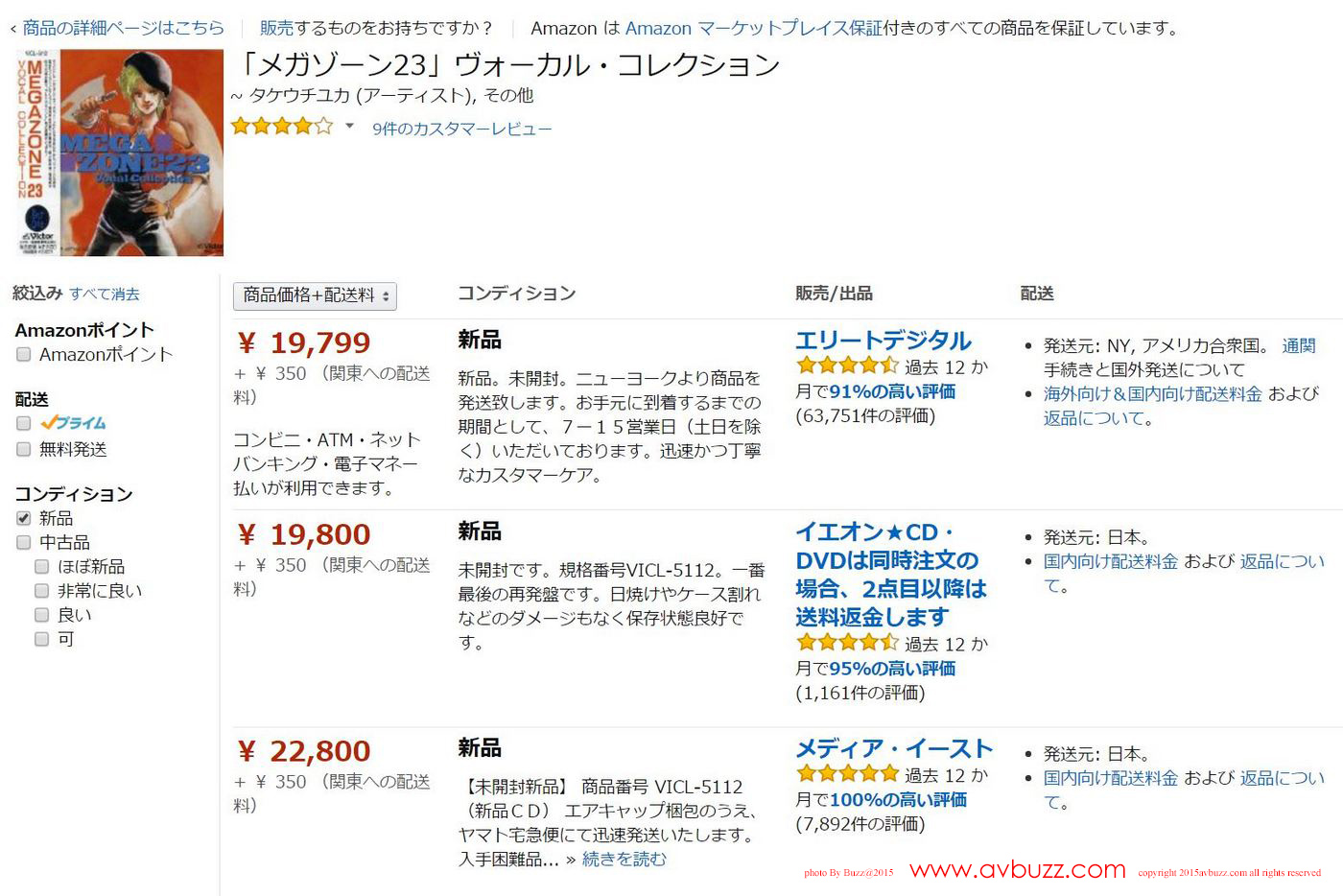1343x896 pixels.
Task: Click イエオン seller rating stars
Action: click(846, 643)
